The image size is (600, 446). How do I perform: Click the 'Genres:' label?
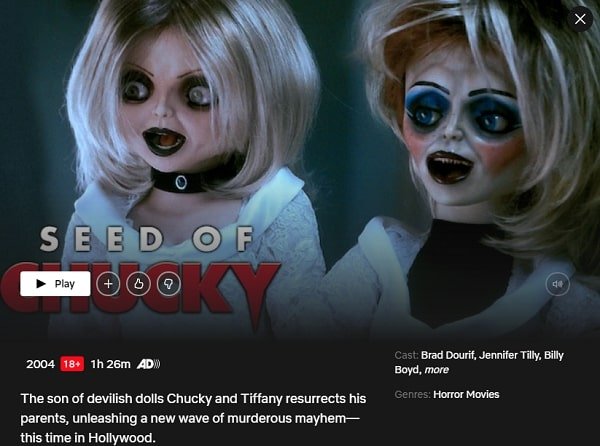point(412,394)
